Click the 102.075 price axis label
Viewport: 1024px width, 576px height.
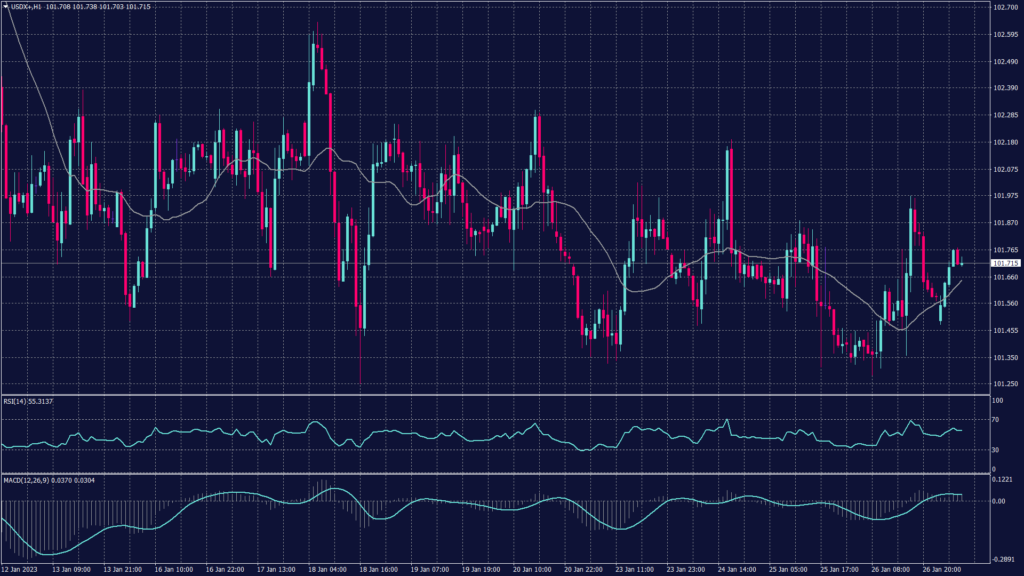click(1004, 169)
